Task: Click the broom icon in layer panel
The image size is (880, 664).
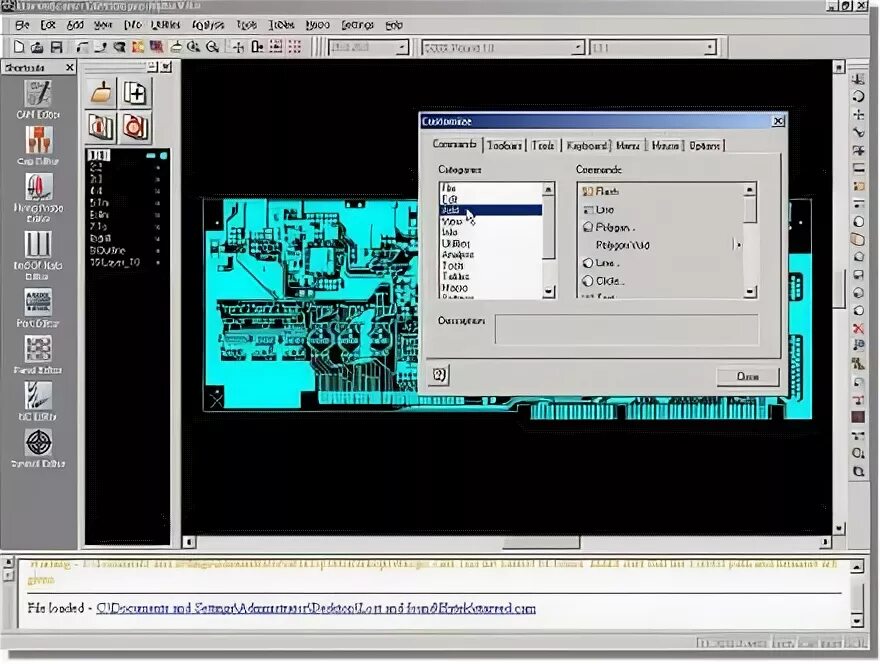Action: coord(102,93)
